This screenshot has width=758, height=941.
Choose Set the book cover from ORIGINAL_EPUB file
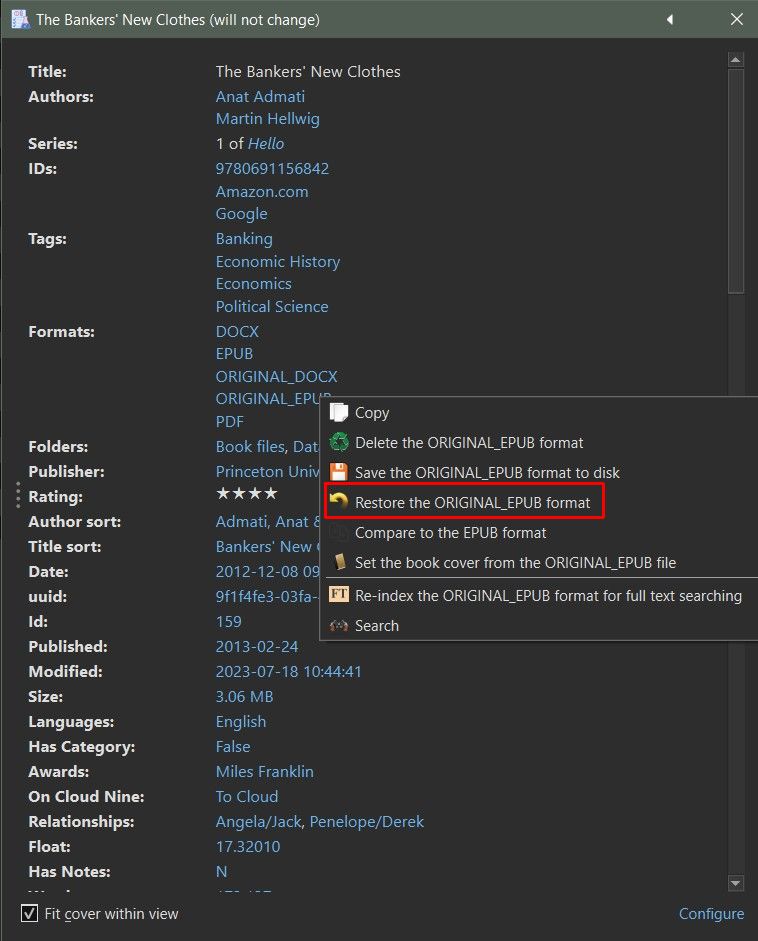pyautogui.click(x=516, y=562)
